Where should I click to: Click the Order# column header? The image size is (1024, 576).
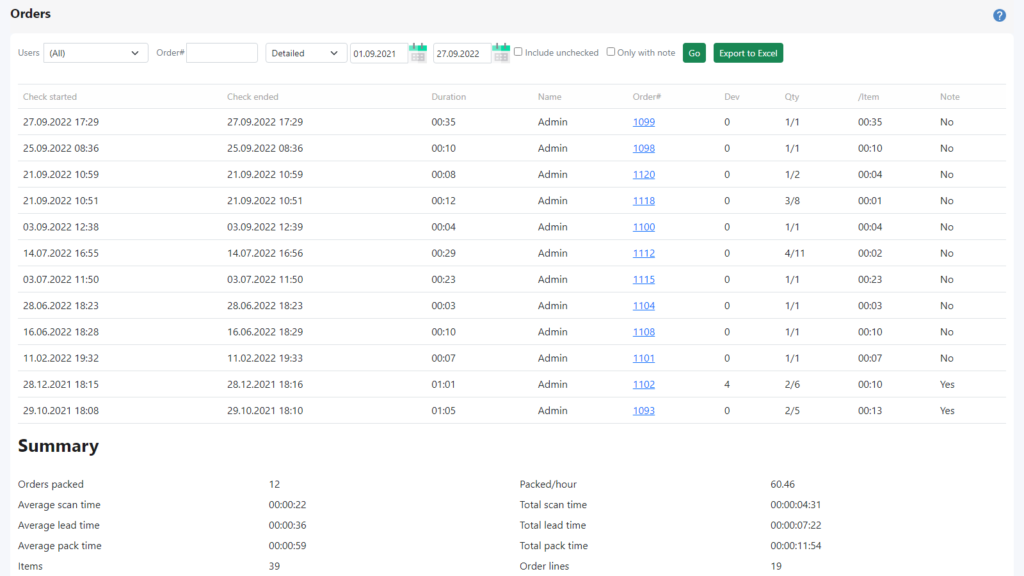coord(647,97)
